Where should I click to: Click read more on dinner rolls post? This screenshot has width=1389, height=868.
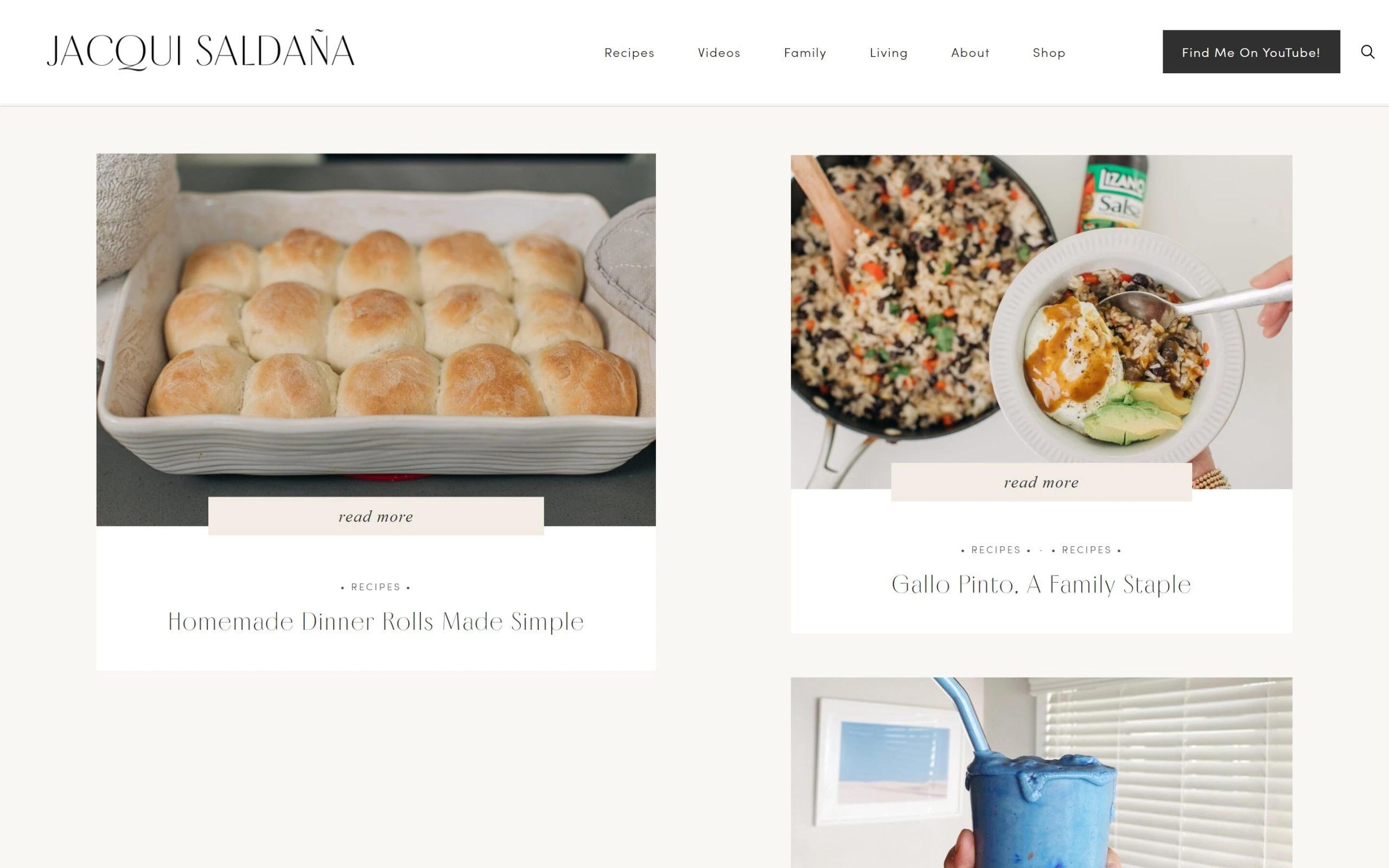[x=376, y=516]
